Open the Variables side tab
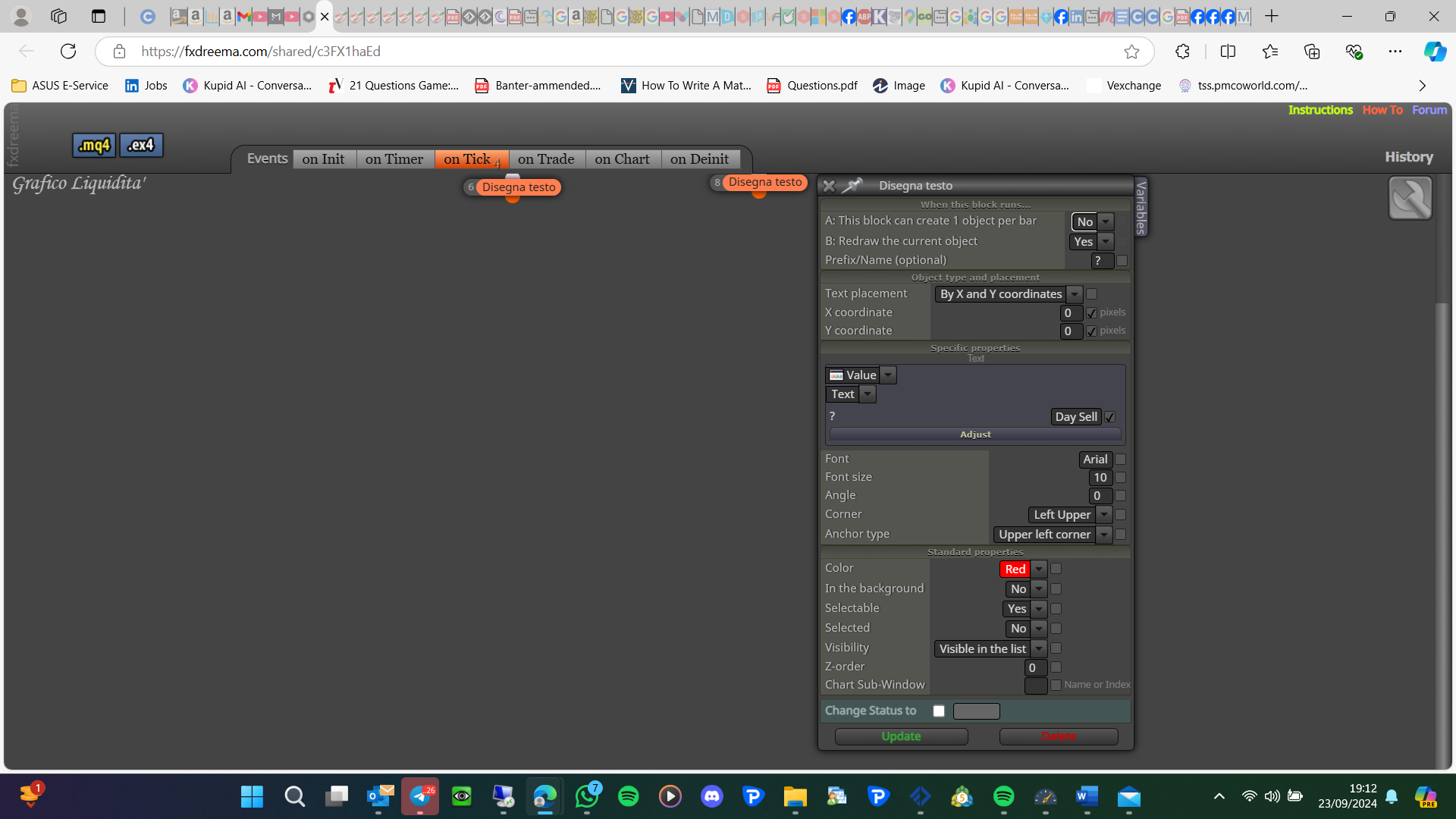The height and width of the screenshot is (819, 1456). 1141,207
